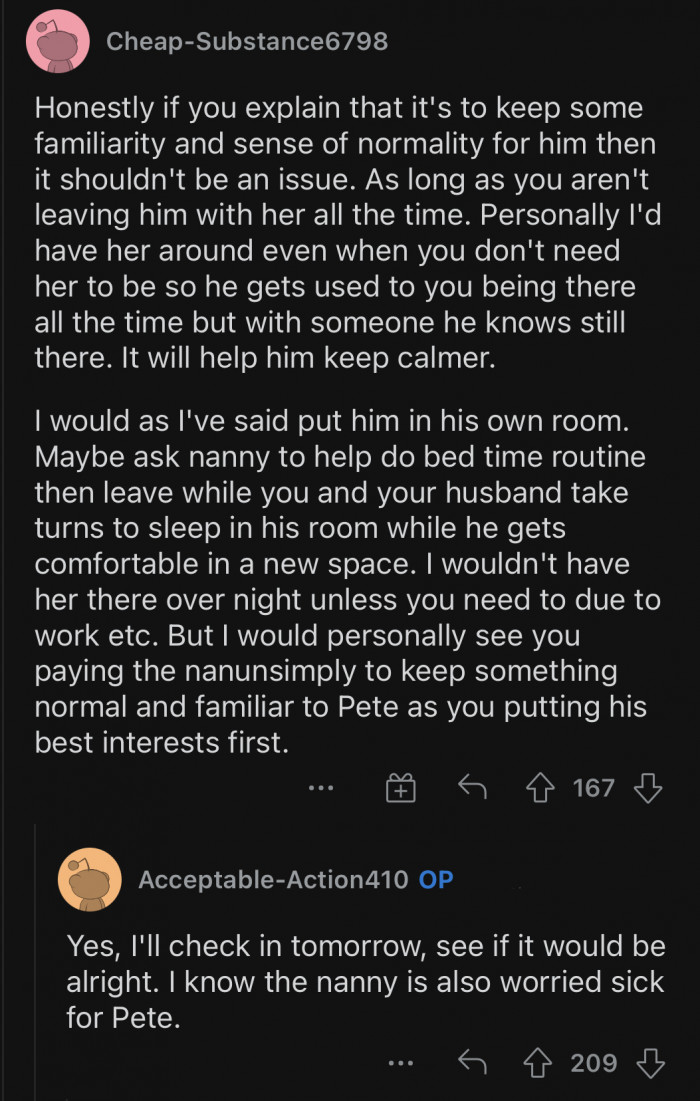Give an award using the gift box icon
The image size is (700, 1101).
(400, 787)
